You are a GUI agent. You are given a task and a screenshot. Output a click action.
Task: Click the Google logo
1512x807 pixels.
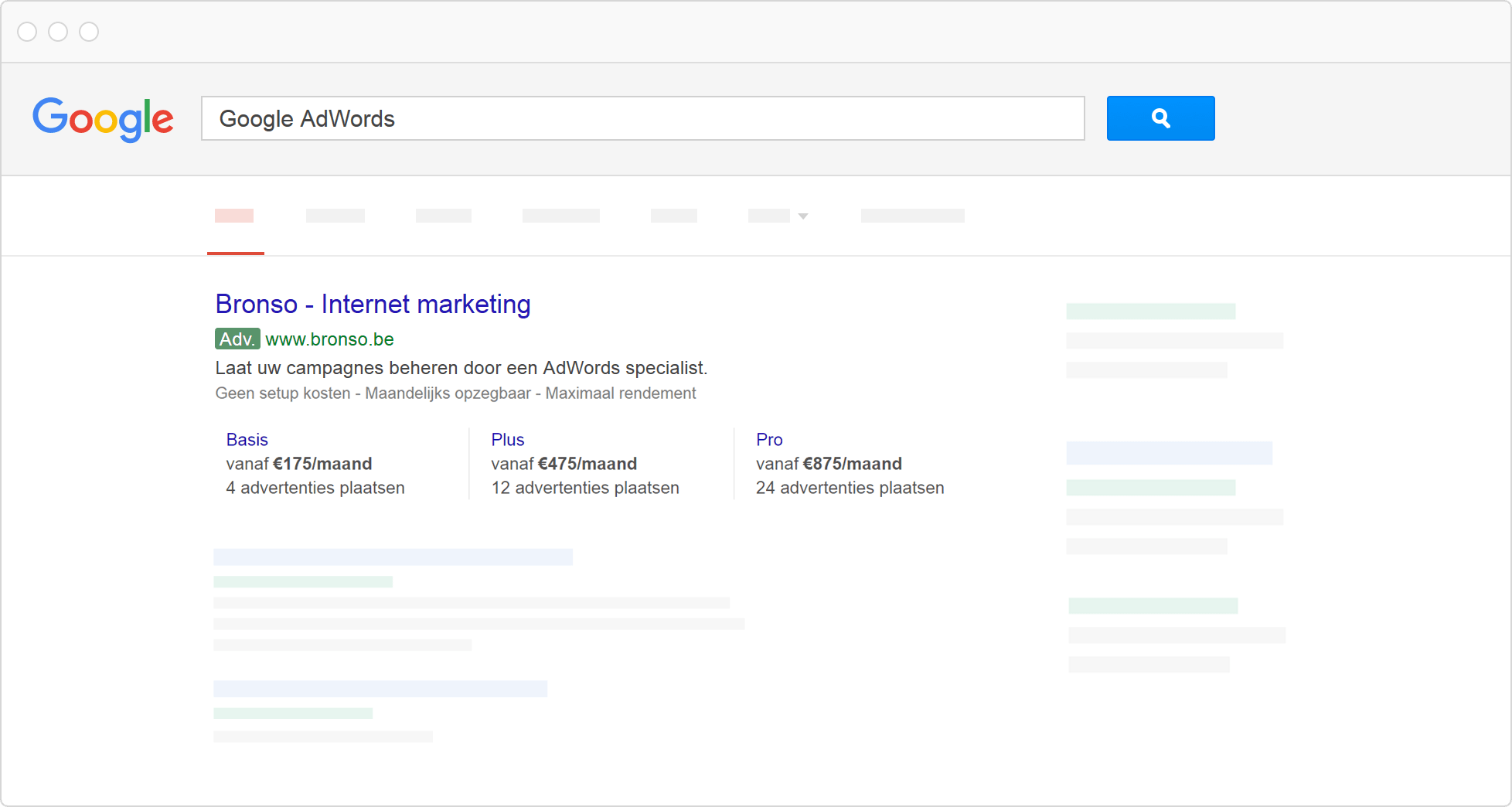tap(103, 120)
